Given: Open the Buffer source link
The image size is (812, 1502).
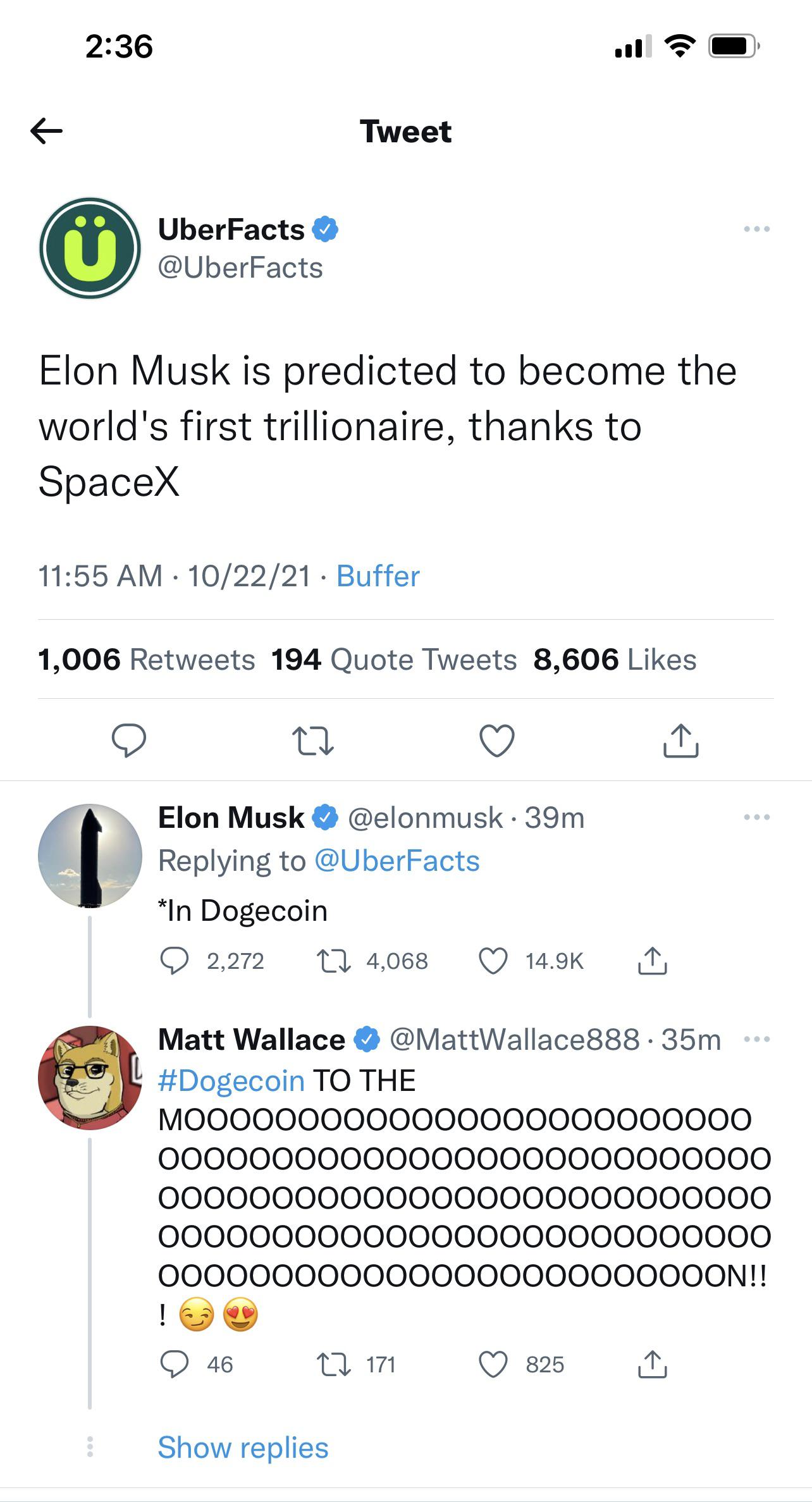Looking at the screenshot, I should [x=378, y=576].
